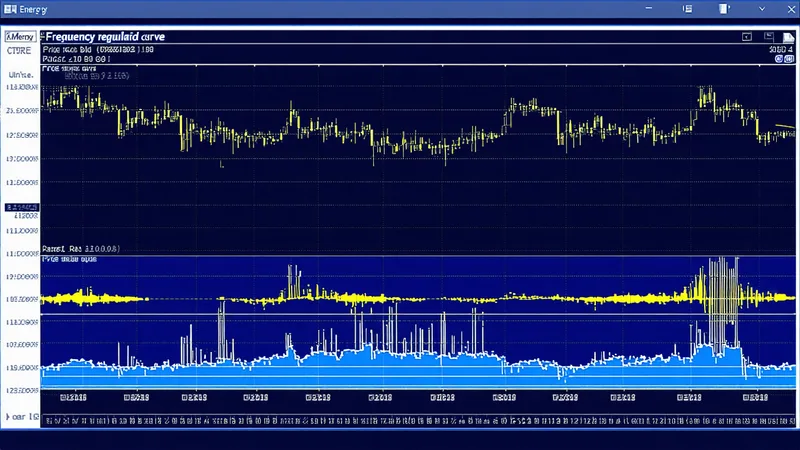Click the Frequency regulaid curve chart title
The image size is (800, 450).
point(105,37)
